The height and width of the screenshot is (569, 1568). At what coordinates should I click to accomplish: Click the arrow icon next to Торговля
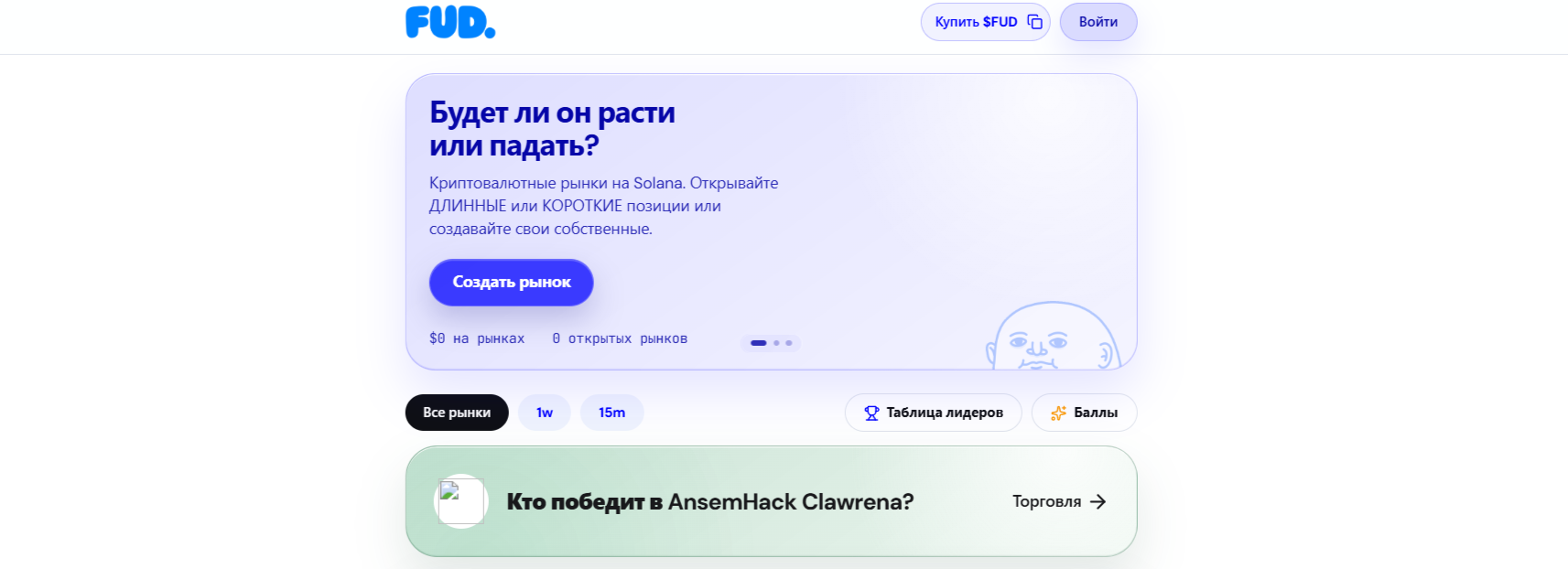click(x=1098, y=501)
